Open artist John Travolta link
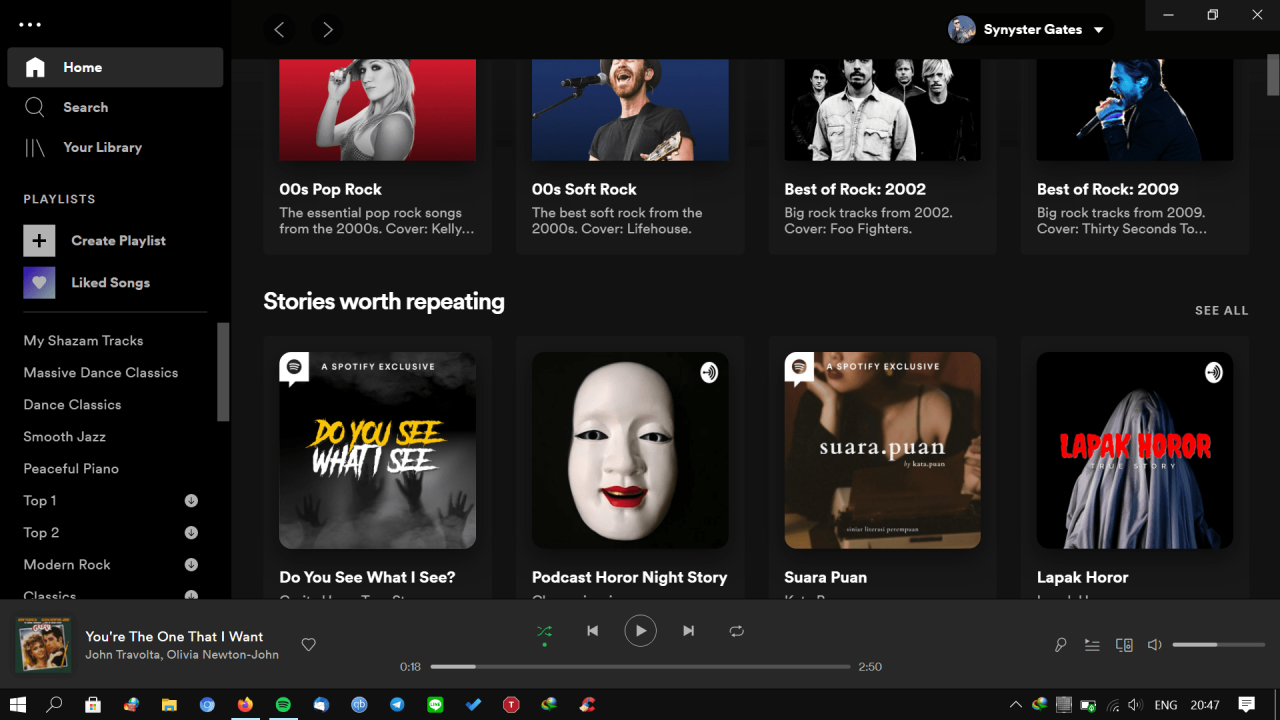This screenshot has width=1280, height=720. [124, 654]
